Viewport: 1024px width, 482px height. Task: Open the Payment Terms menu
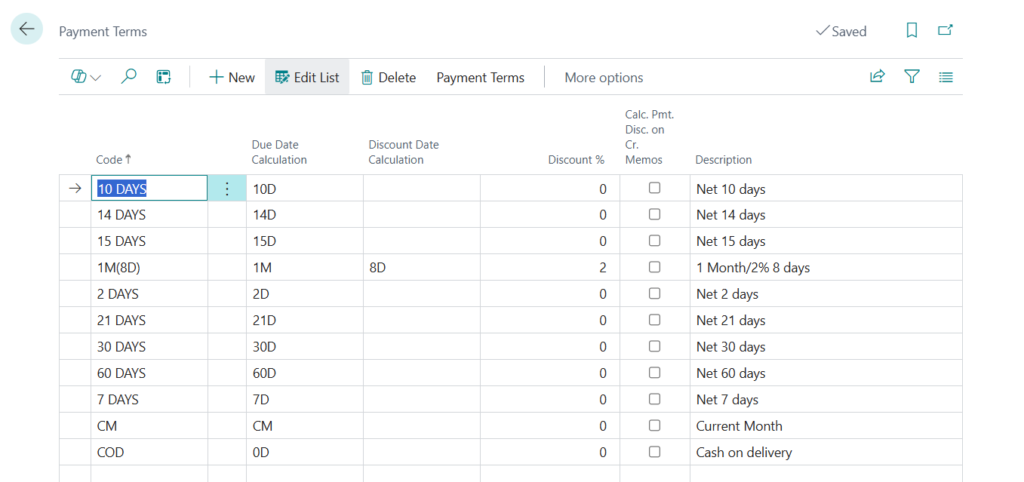(x=480, y=77)
